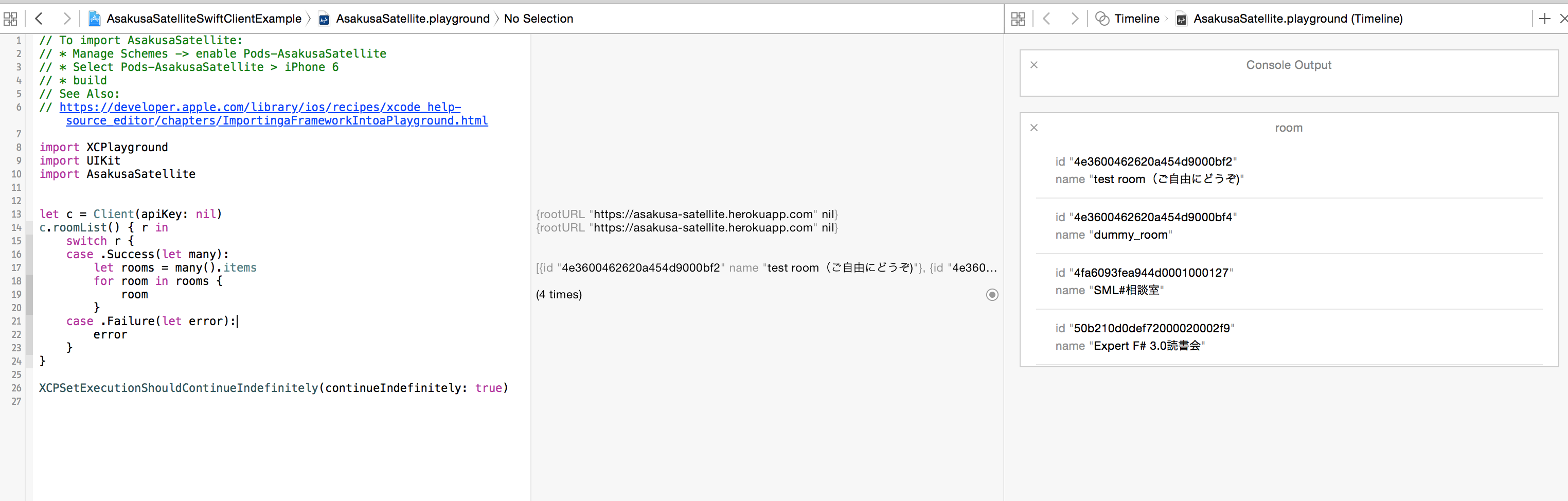Screen dimensions: 1568x501
Task: Open the "No Selection" jump bar menu
Action: [x=538, y=19]
